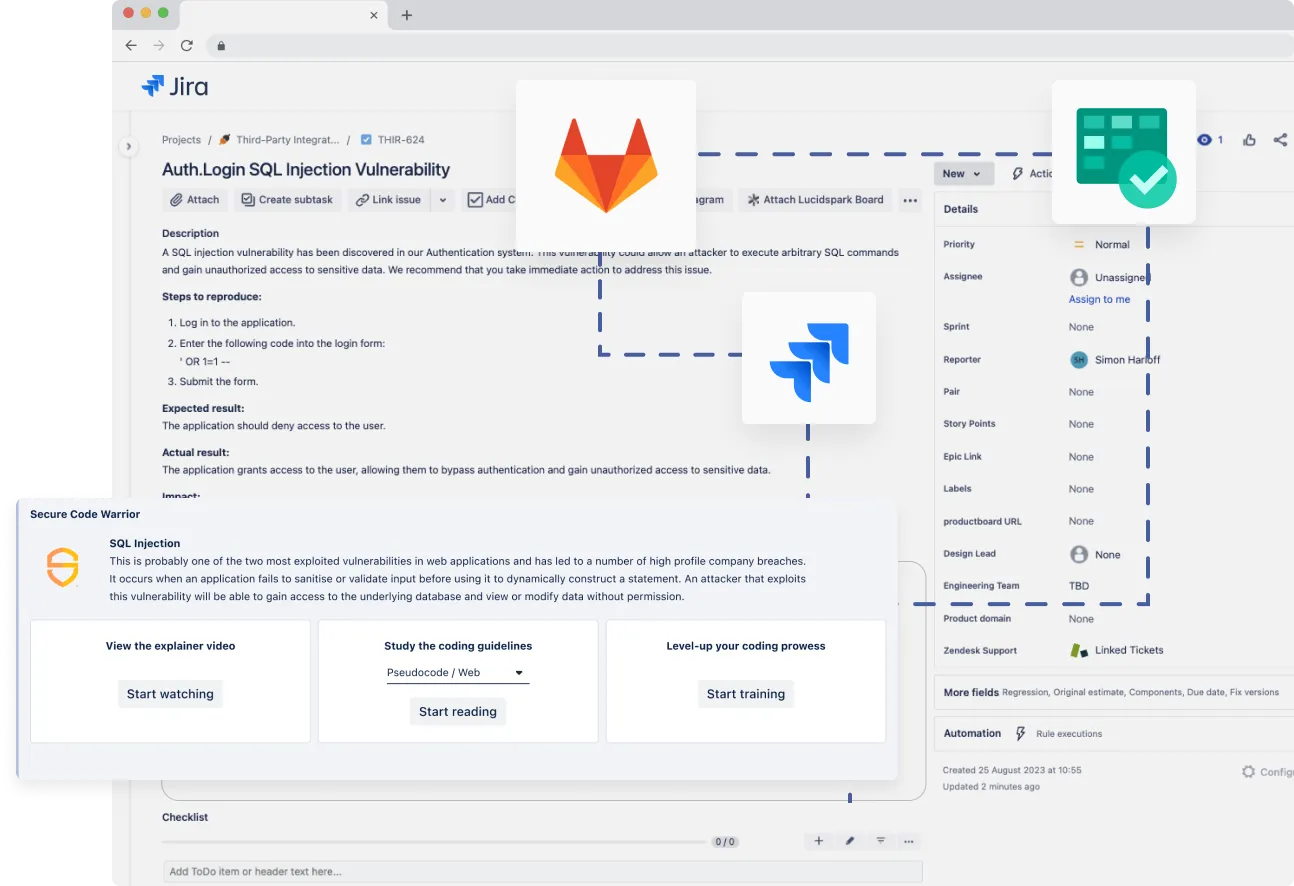
Task: Click the Auth.Login SQL Injection Vulnerability title
Action: (306, 170)
